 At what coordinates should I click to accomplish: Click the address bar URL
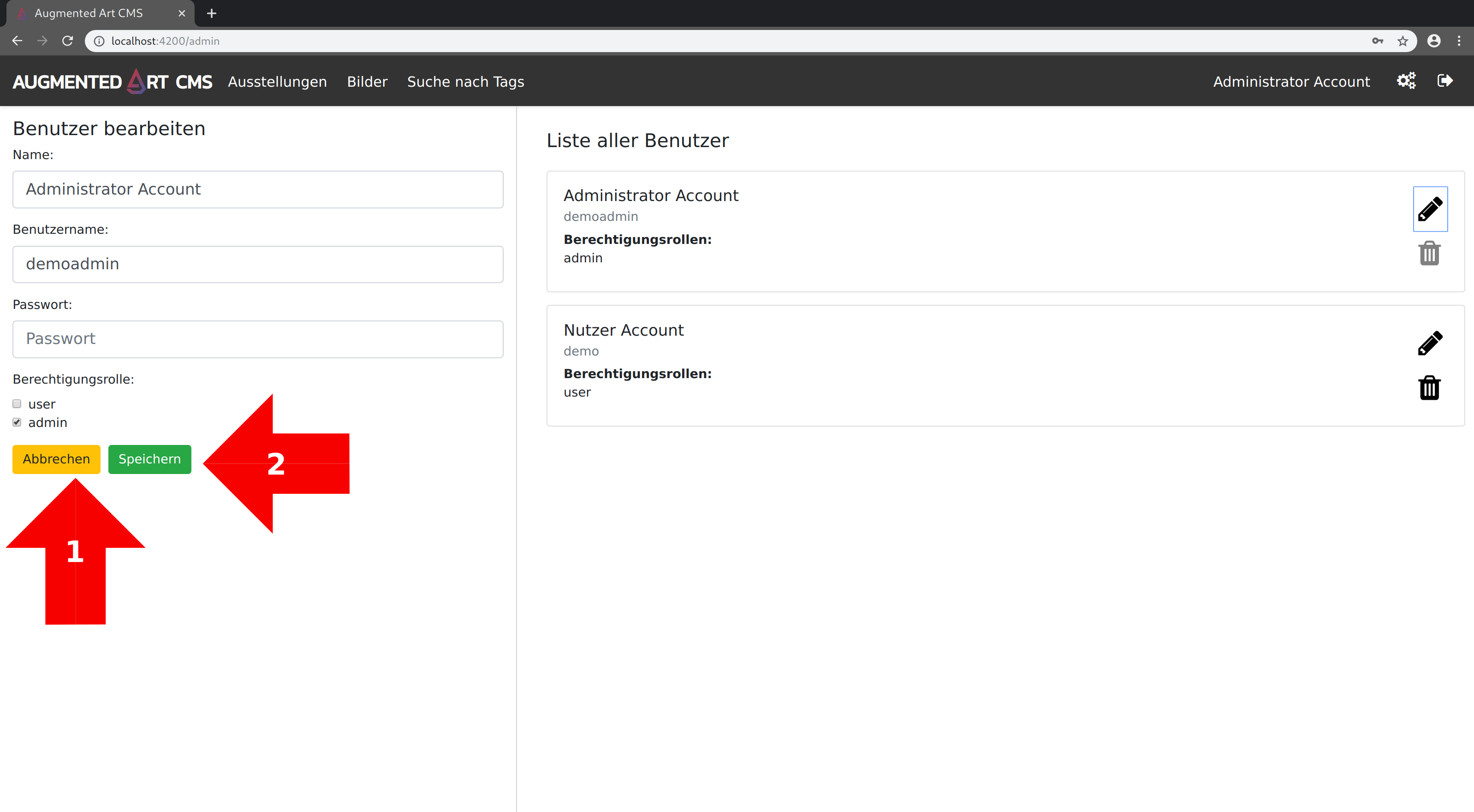(x=166, y=41)
